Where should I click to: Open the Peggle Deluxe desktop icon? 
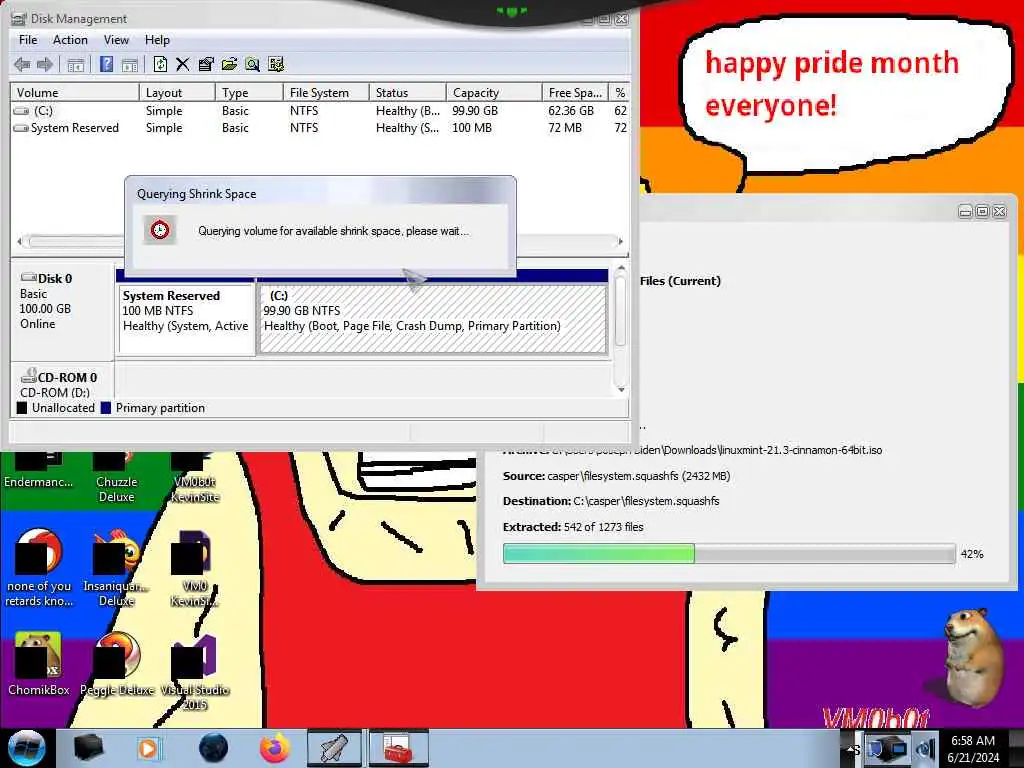(x=117, y=665)
